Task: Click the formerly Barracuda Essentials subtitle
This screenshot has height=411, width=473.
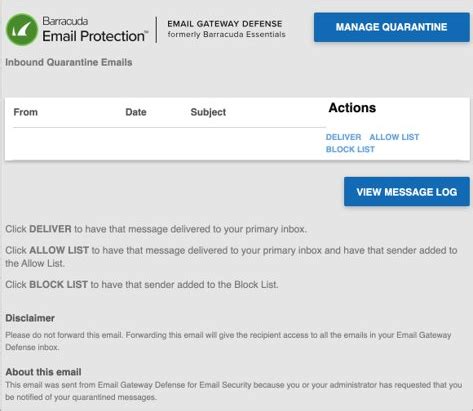Action: pyautogui.click(x=226, y=34)
